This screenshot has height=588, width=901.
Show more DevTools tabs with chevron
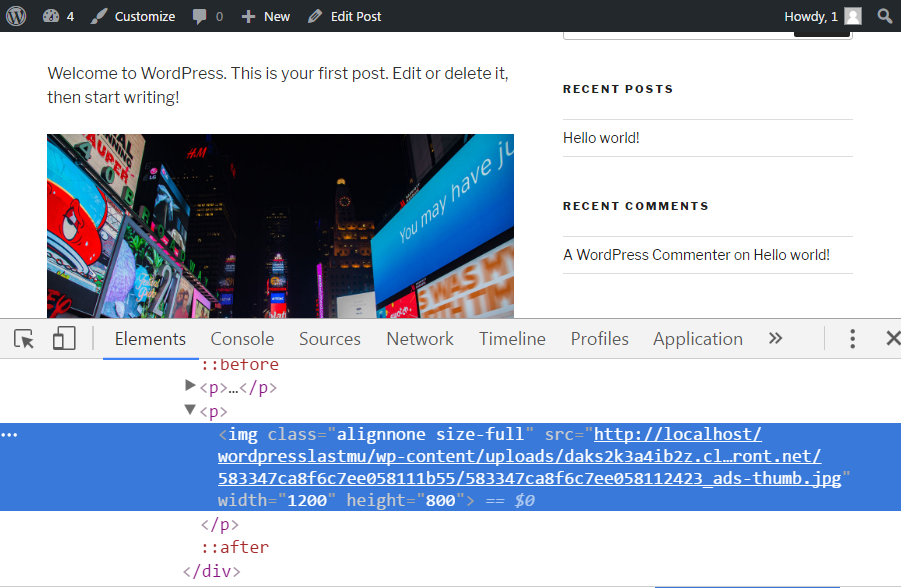[775, 339]
